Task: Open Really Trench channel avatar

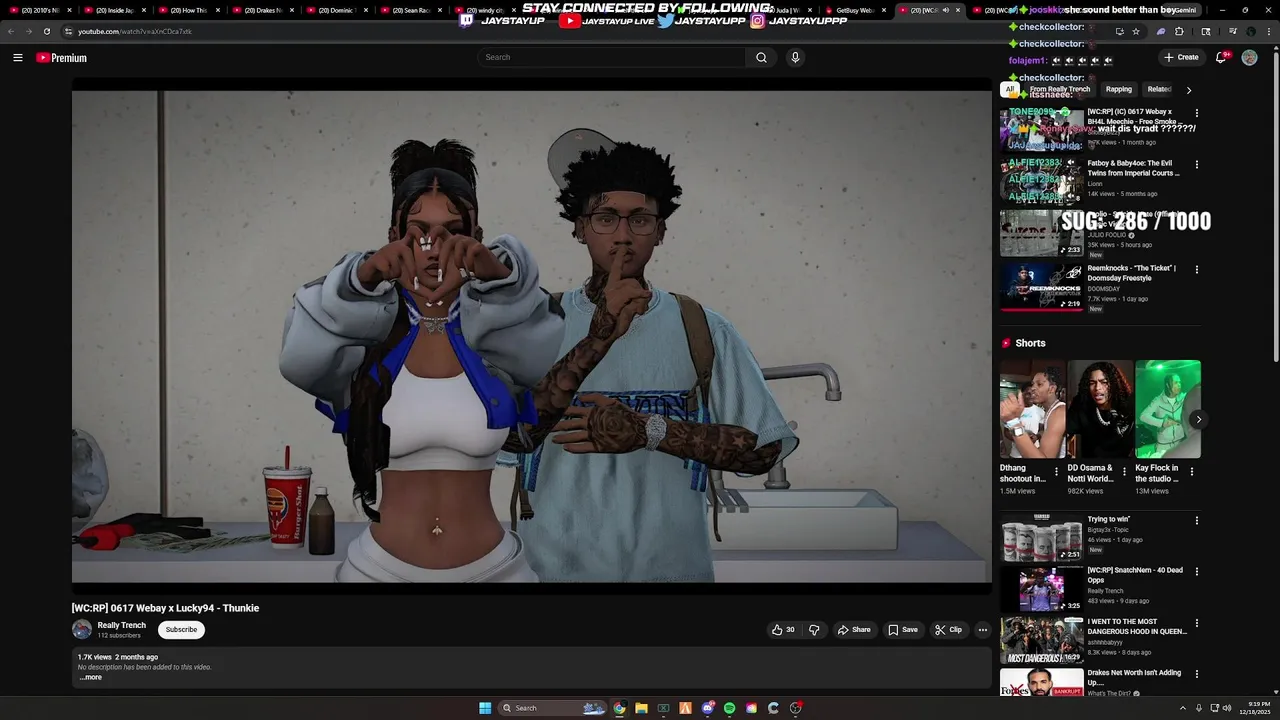Action: [x=82, y=629]
